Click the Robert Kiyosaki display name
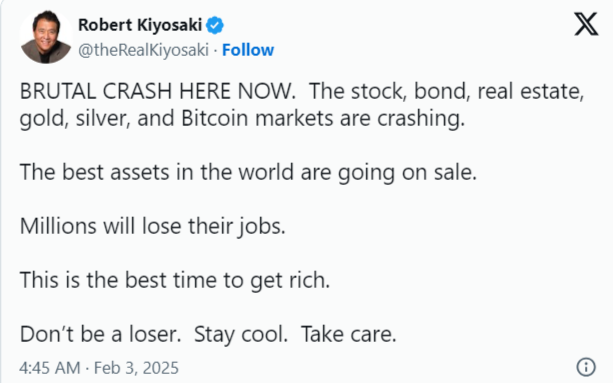Screen dimensions: 613x383 (x=140, y=25)
